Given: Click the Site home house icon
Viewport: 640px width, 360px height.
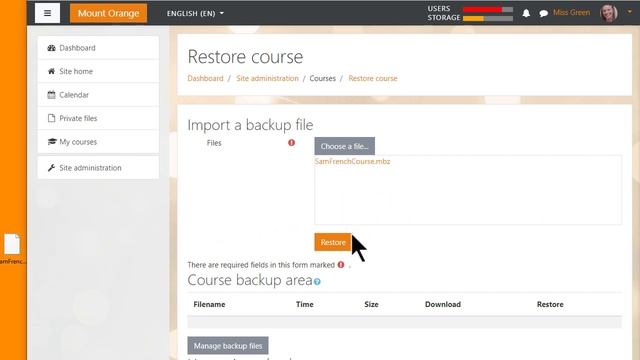Looking at the screenshot, I should tap(51, 71).
